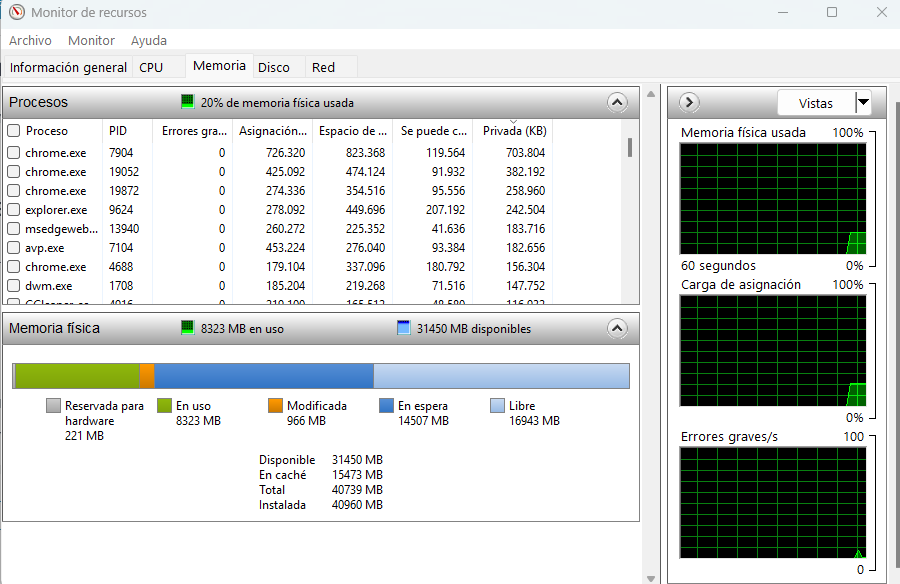The image size is (900, 584).
Task: Click the green physical memory used indicator icon
Action: tap(188, 102)
